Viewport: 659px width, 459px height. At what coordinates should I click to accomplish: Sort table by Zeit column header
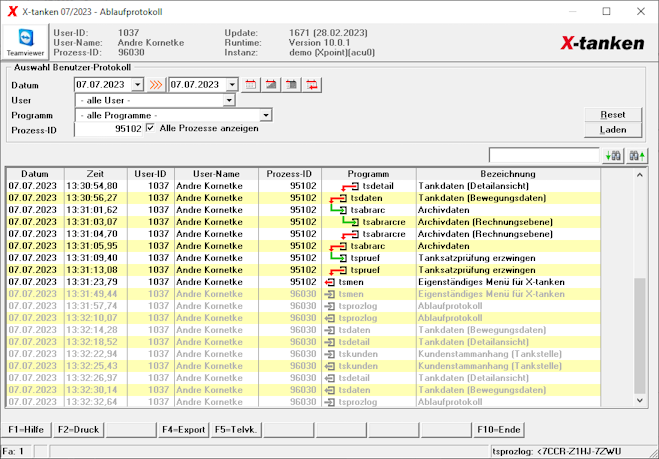point(95,174)
